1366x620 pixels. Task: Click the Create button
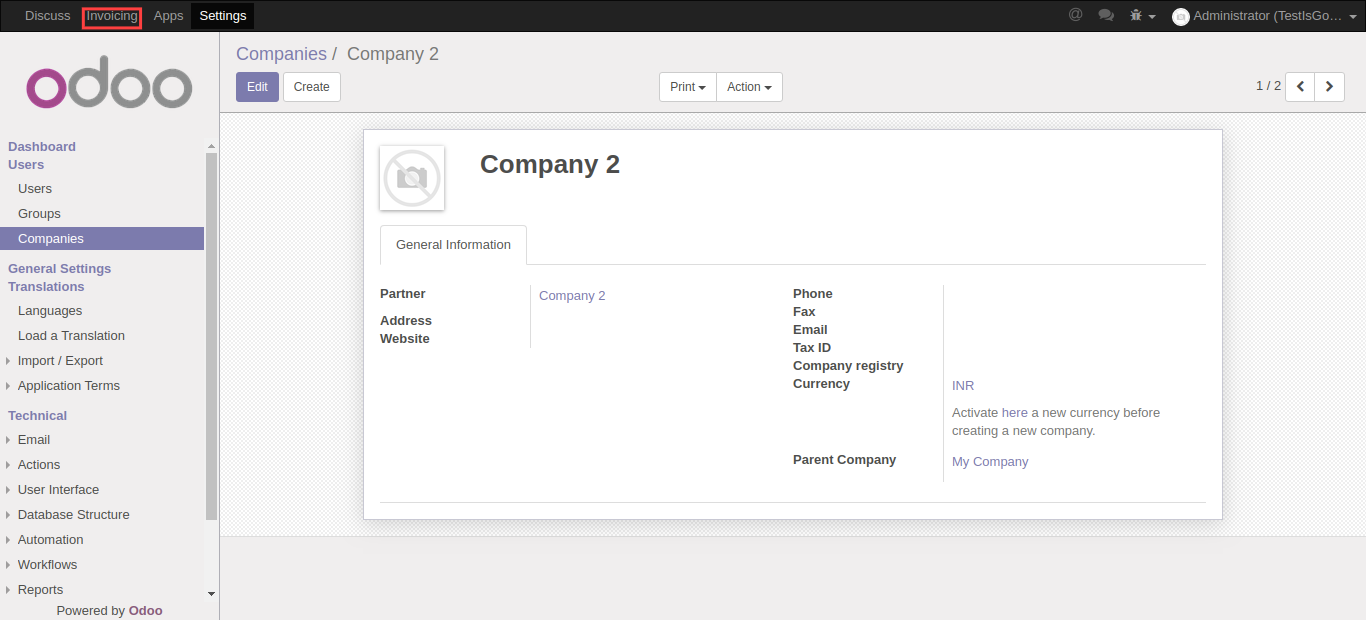(x=311, y=87)
